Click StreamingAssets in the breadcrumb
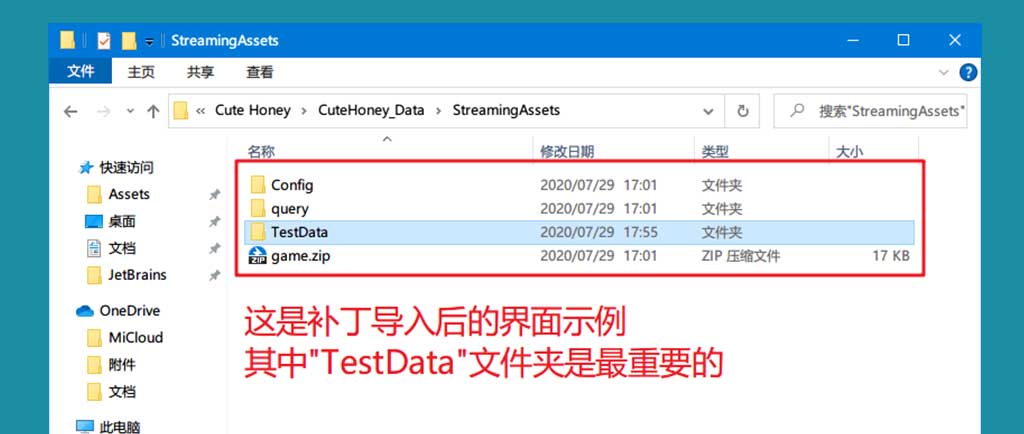1024x434 pixels. click(506, 110)
